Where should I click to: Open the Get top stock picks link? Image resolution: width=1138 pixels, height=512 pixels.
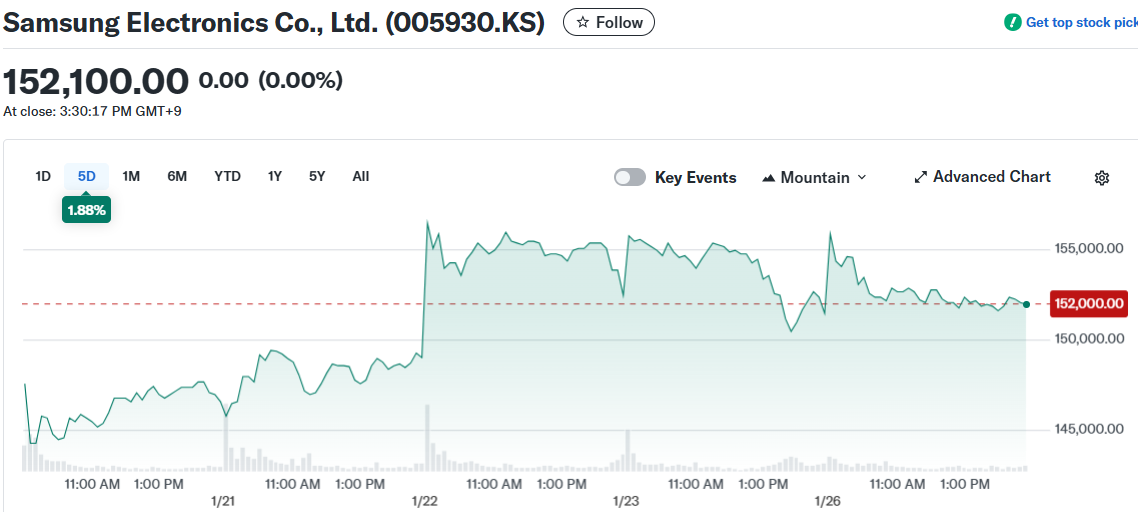pos(1081,23)
